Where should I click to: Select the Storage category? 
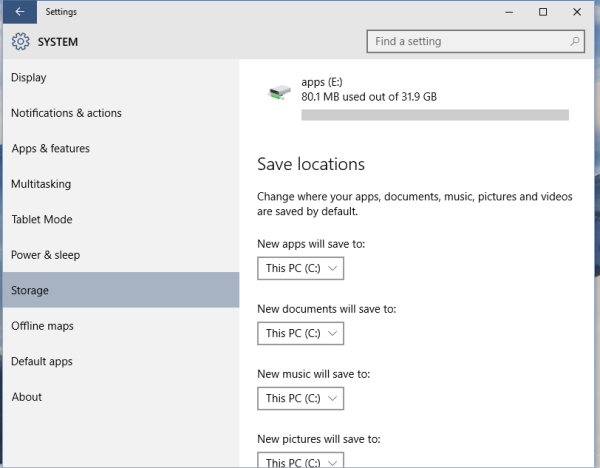(x=121, y=290)
